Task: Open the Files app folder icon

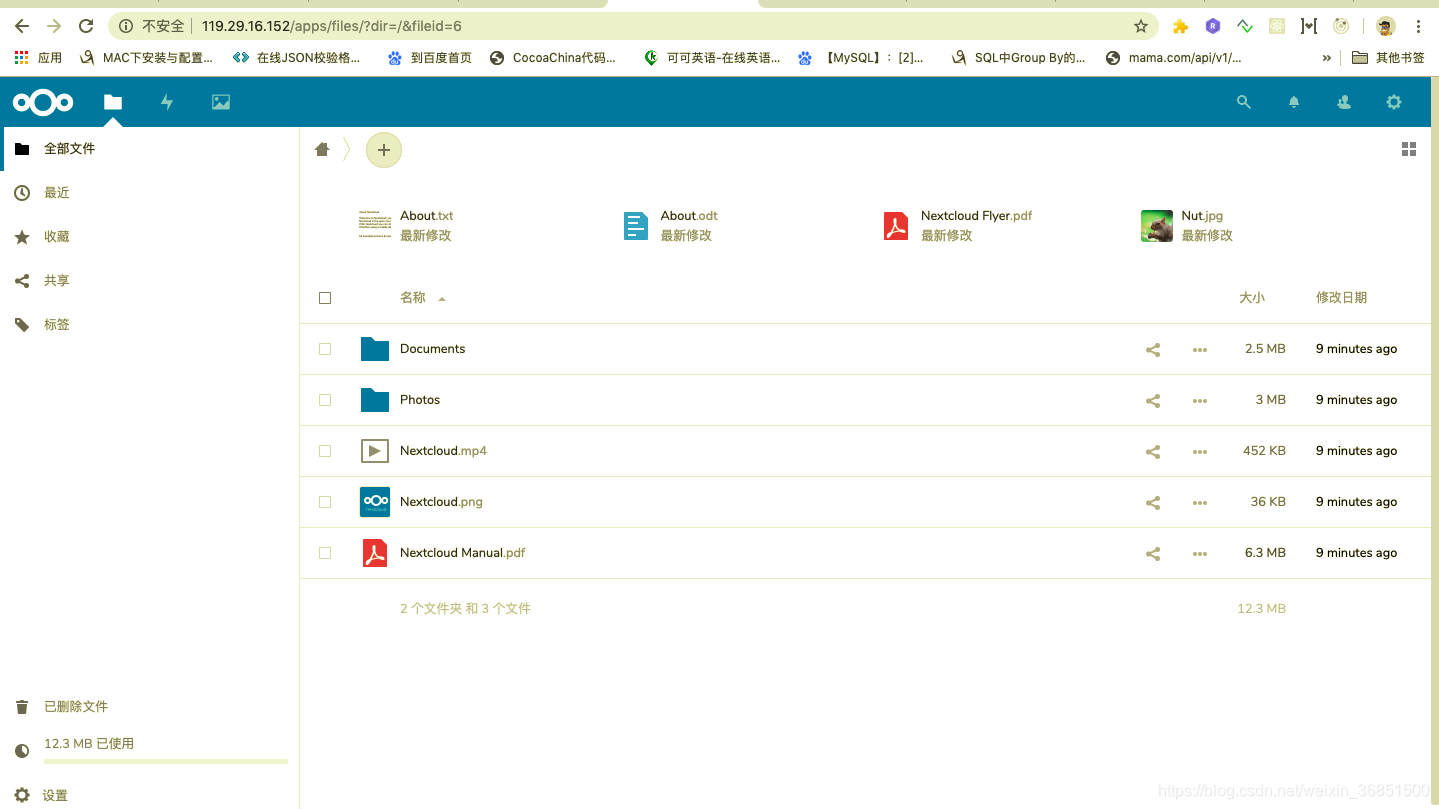Action: 113,102
